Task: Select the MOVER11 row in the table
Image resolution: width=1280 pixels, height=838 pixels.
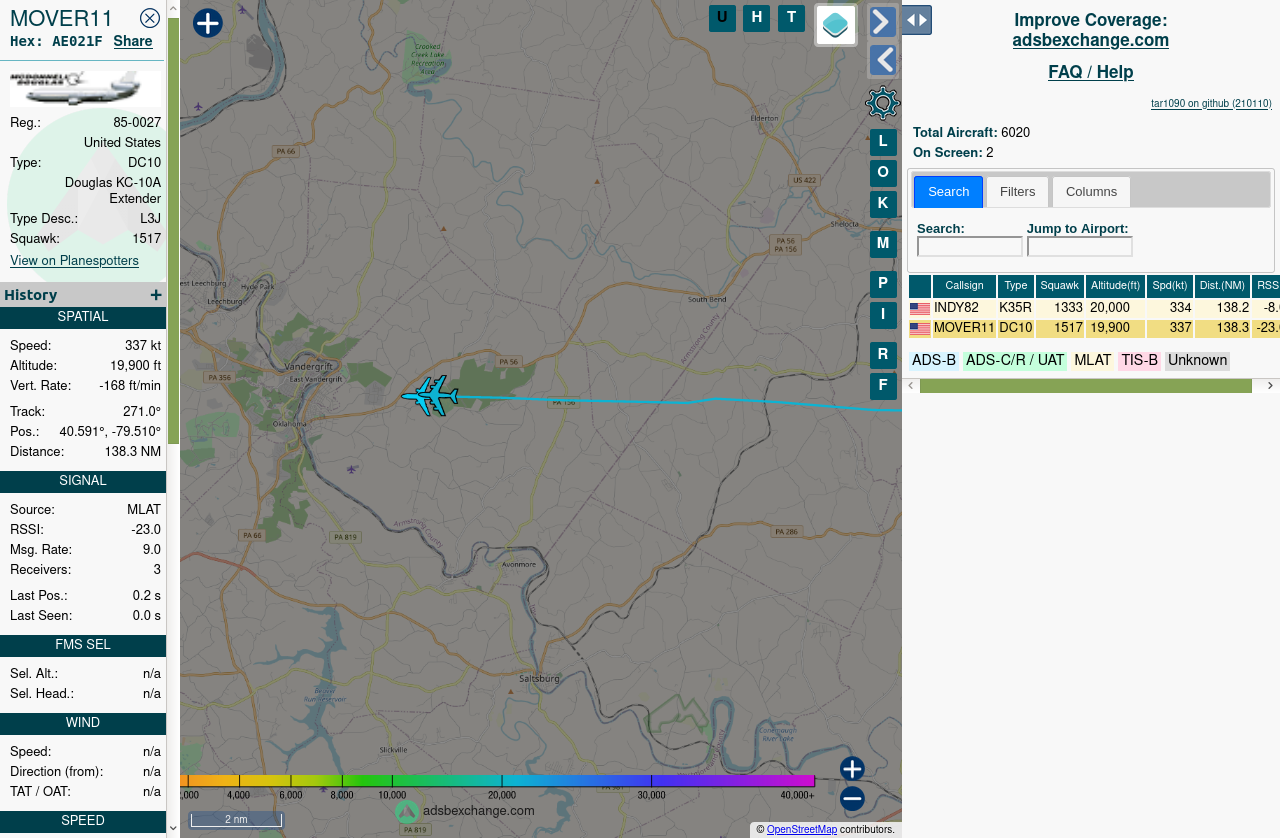Action: [1094, 329]
